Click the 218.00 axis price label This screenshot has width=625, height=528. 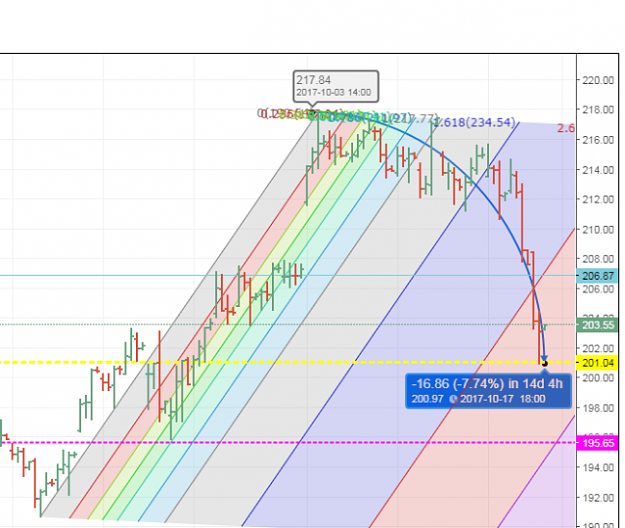[x=598, y=110]
